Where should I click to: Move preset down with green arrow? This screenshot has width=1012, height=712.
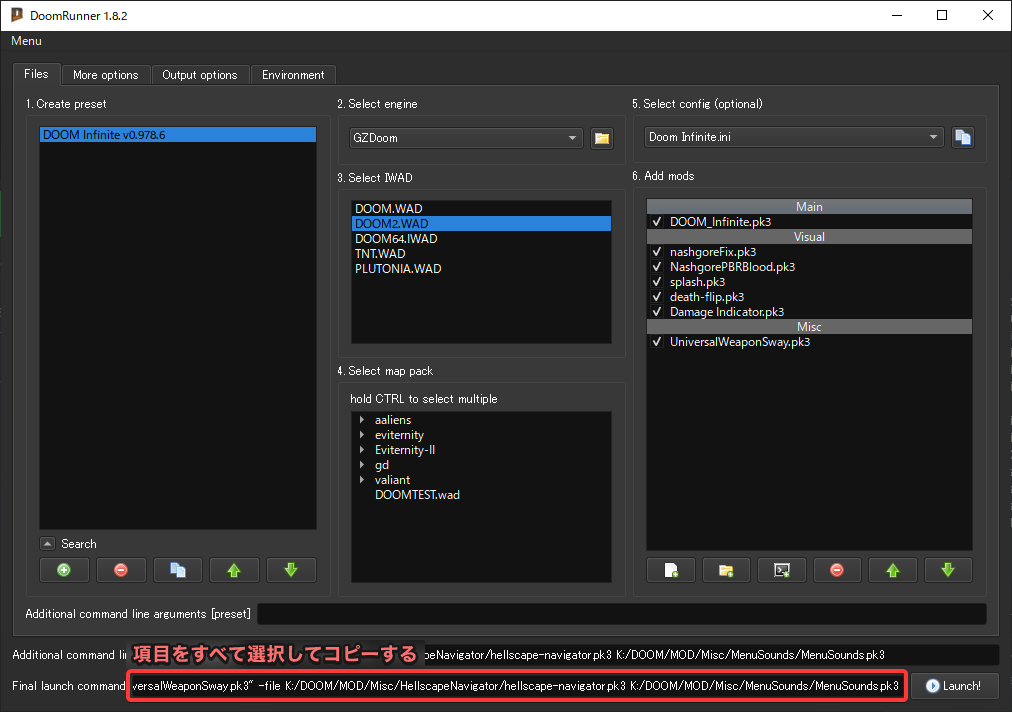(291, 570)
